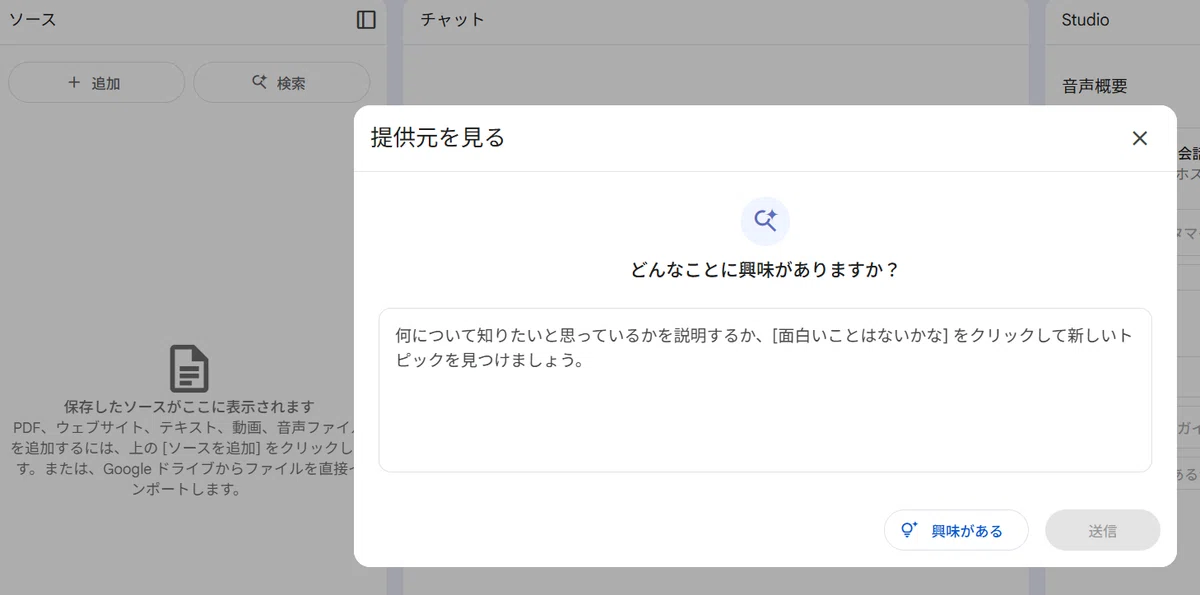The width and height of the screenshot is (1200, 595).
Task: Click the 音声概要 heading
Action: pyautogui.click(x=1094, y=87)
